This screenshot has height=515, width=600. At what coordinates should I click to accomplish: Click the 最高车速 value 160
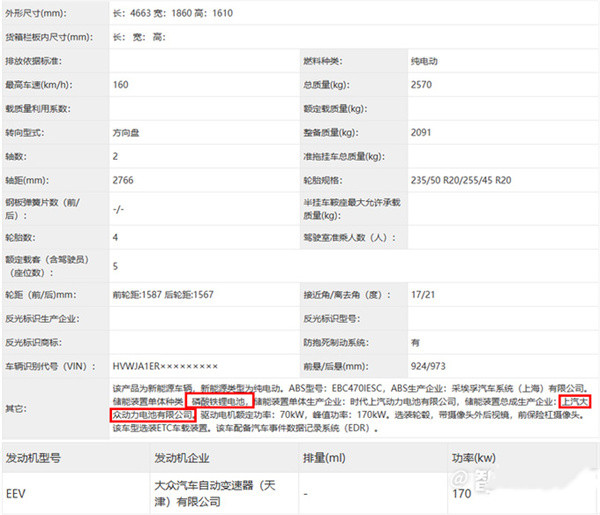(121, 85)
